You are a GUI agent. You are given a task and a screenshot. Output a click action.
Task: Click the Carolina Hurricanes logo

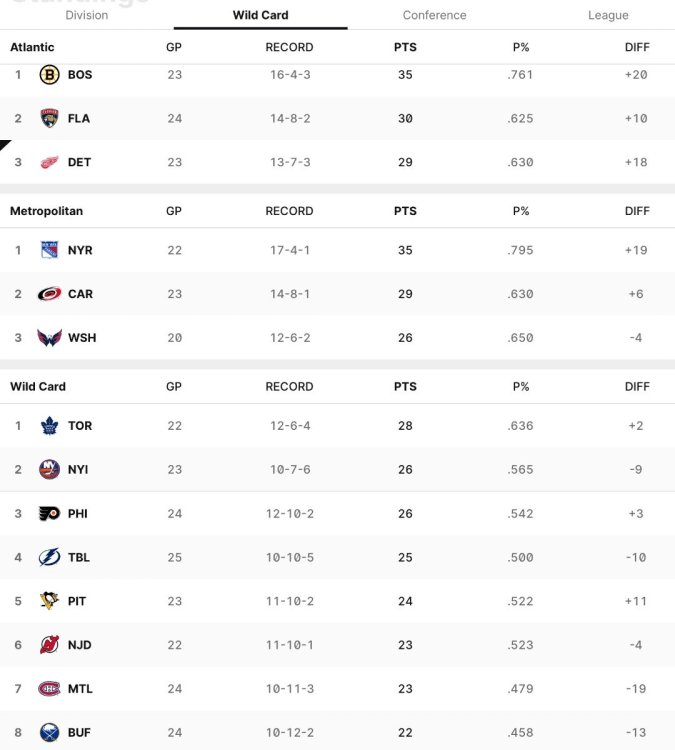[49, 294]
